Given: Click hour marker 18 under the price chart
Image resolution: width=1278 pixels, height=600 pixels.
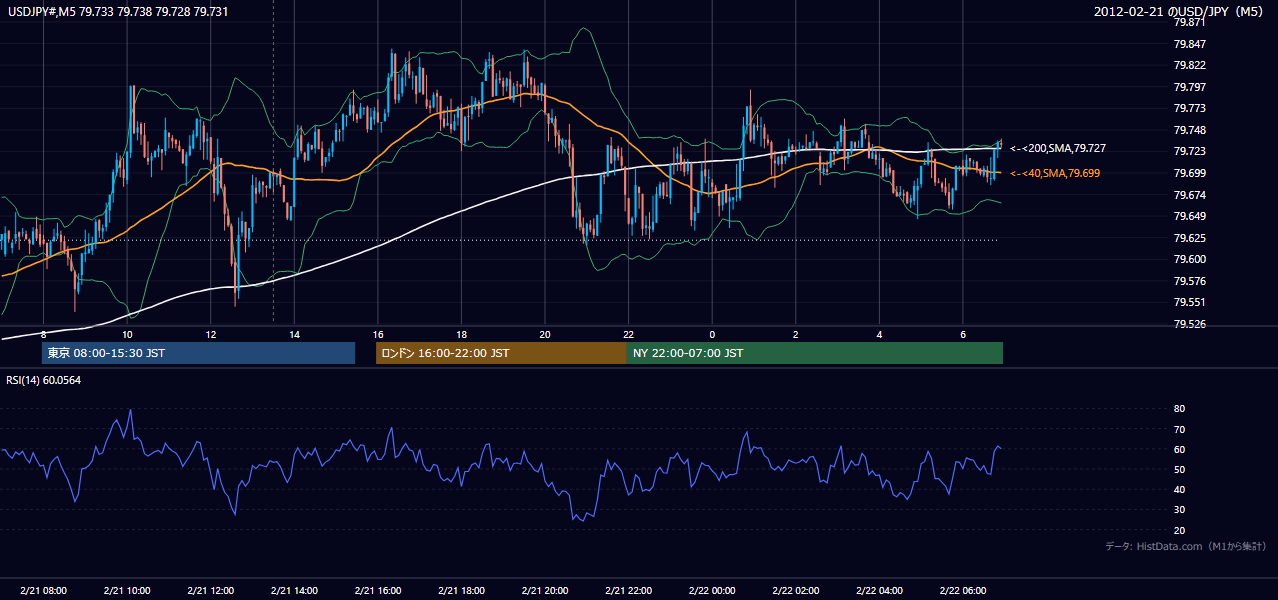Looking at the screenshot, I should coord(461,334).
